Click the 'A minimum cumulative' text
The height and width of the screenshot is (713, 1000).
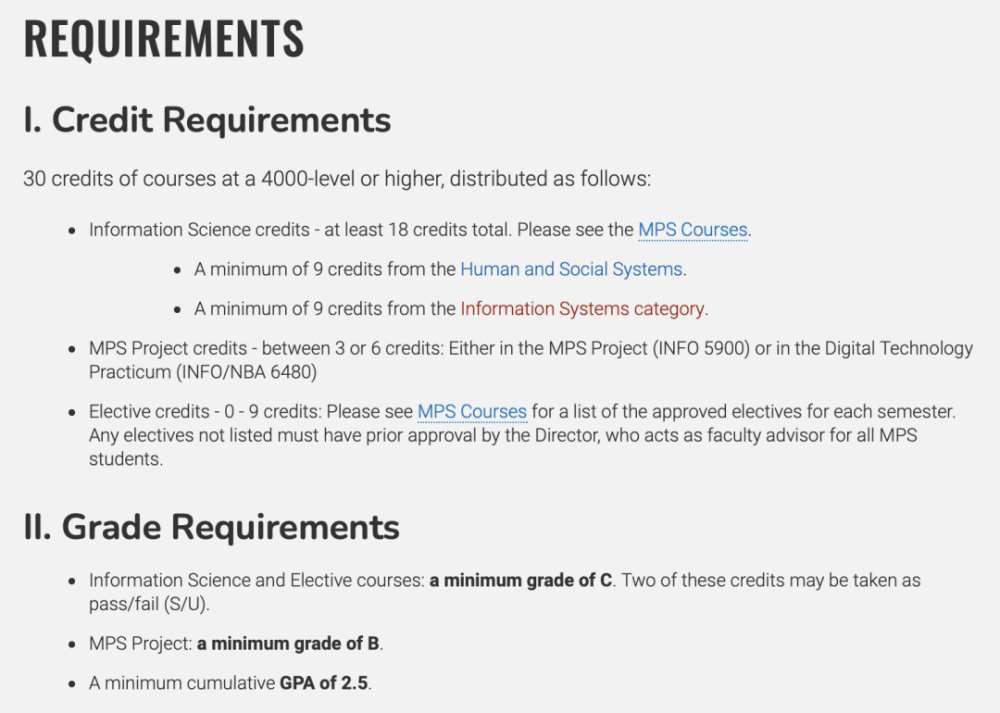(182, 683)
